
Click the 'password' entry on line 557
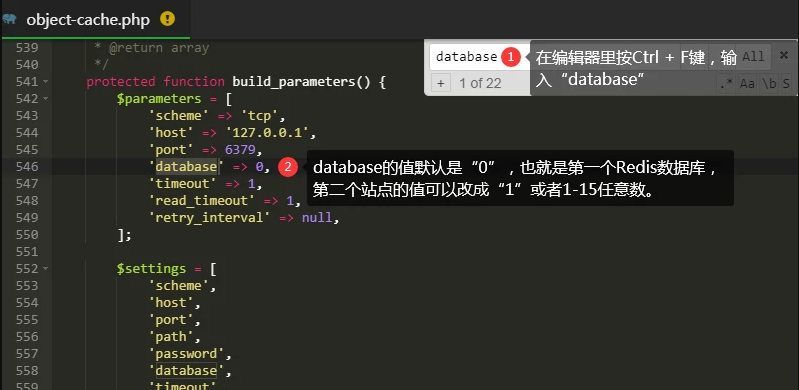point(187,354)
